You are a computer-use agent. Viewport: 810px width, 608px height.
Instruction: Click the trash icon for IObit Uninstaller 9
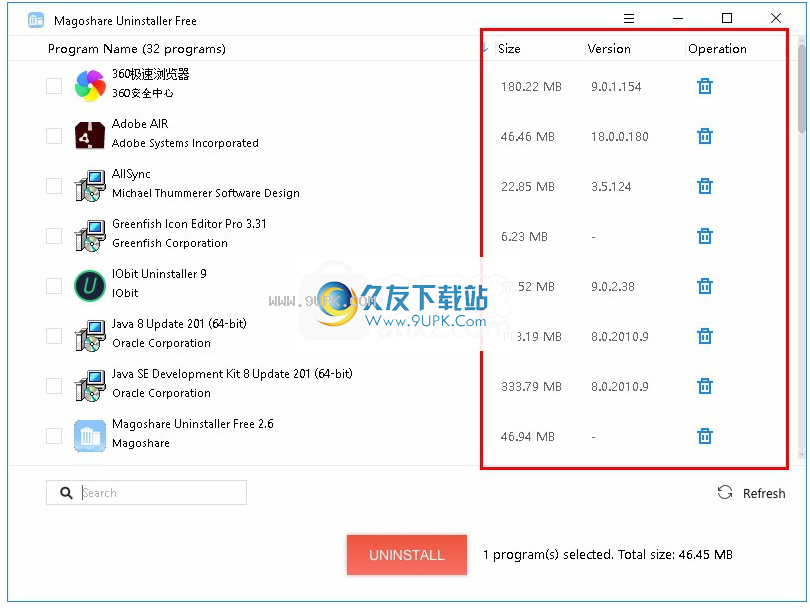pos(705,286)
